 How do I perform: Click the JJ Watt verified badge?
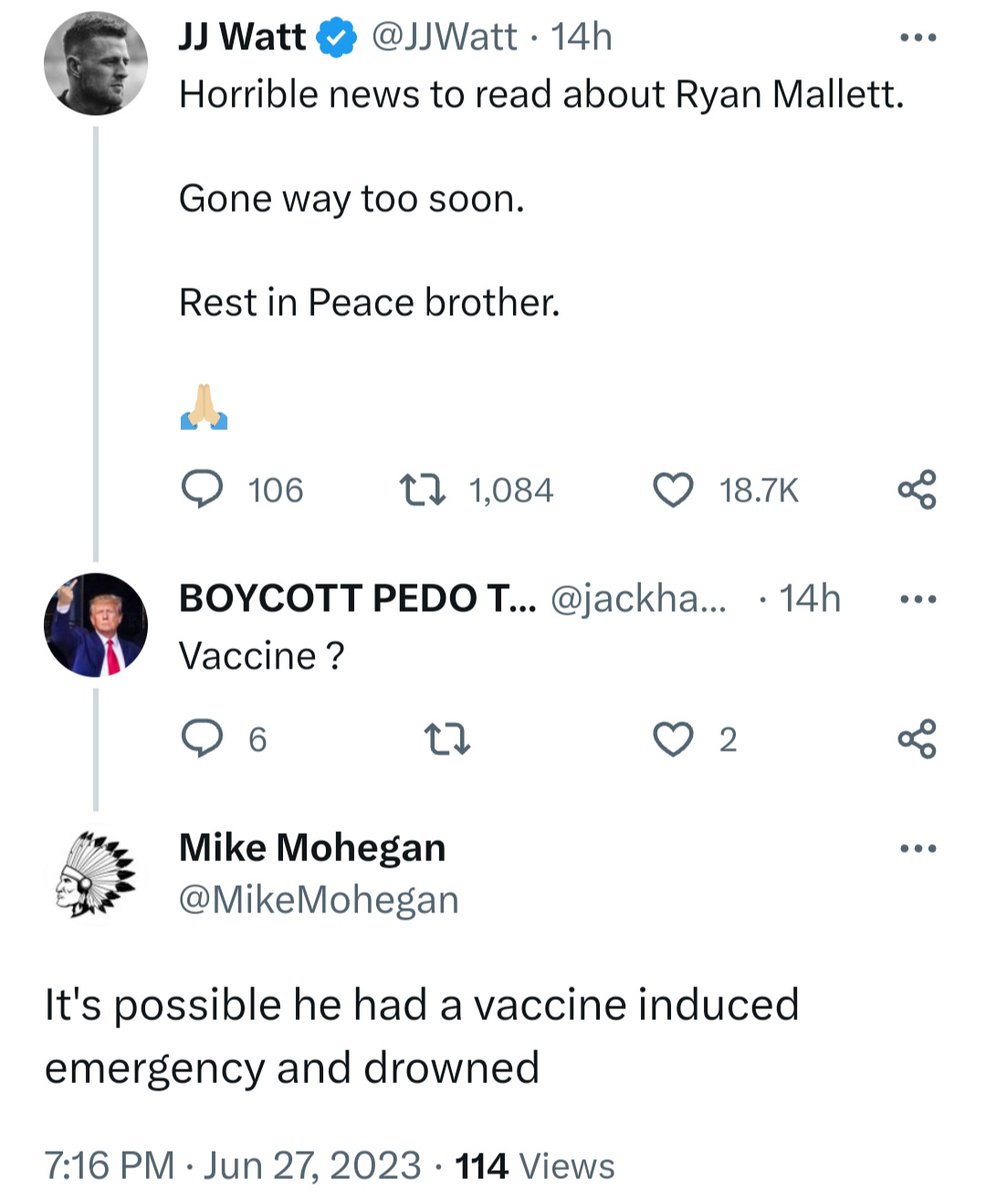[x=336, y=38]
